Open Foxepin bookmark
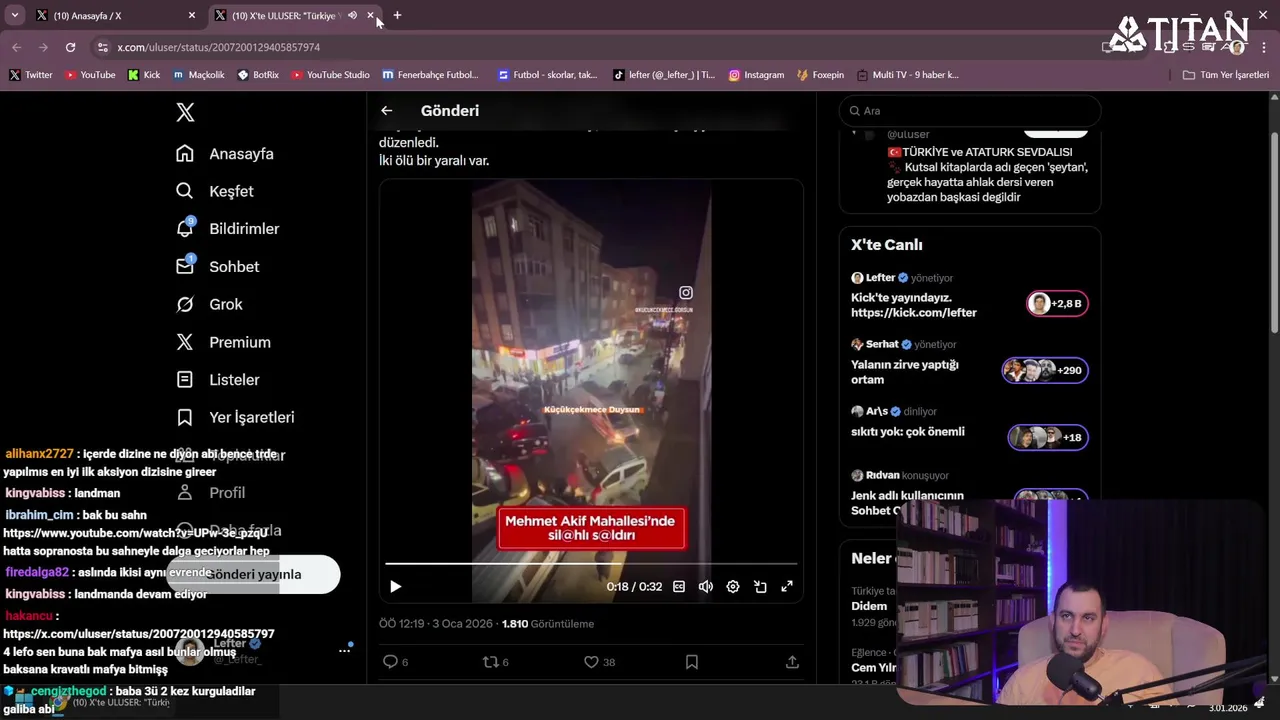The width and height of the screenshot is (1280, 720). point(820,75)
